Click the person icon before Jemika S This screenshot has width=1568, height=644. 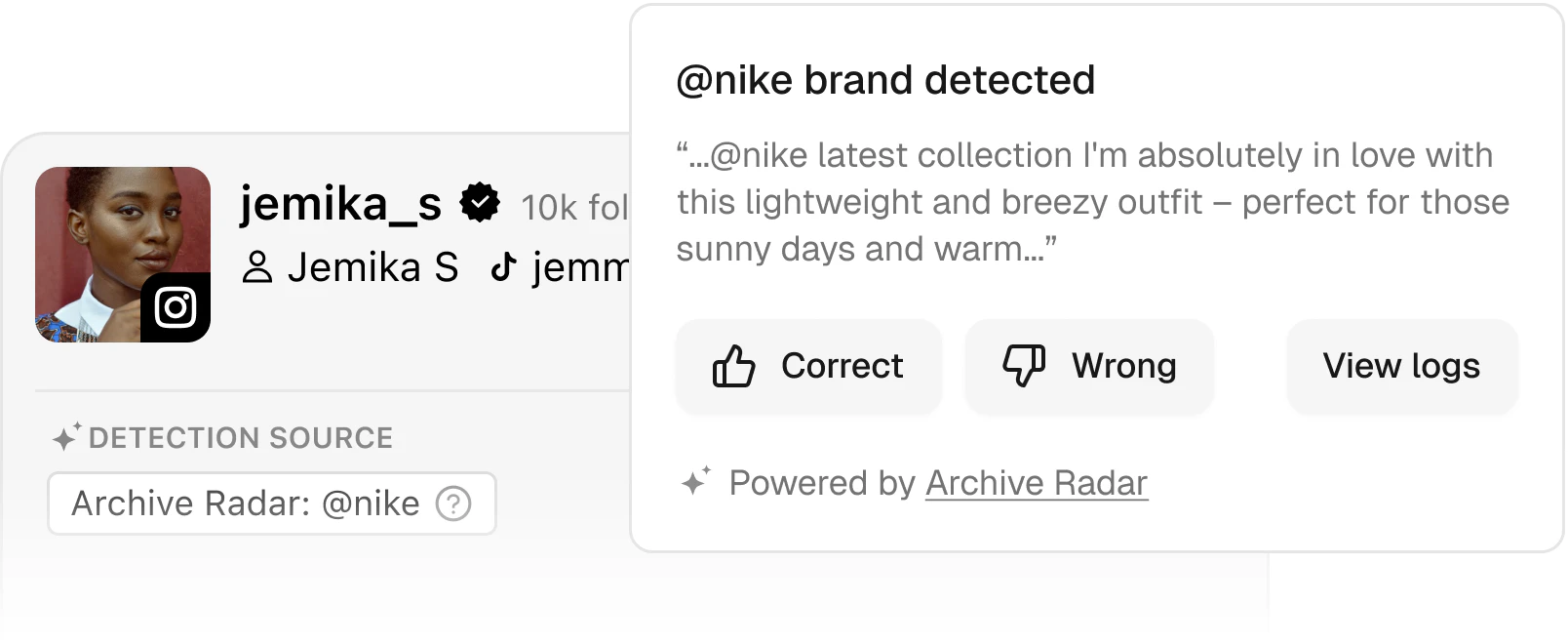pos(258,267)
